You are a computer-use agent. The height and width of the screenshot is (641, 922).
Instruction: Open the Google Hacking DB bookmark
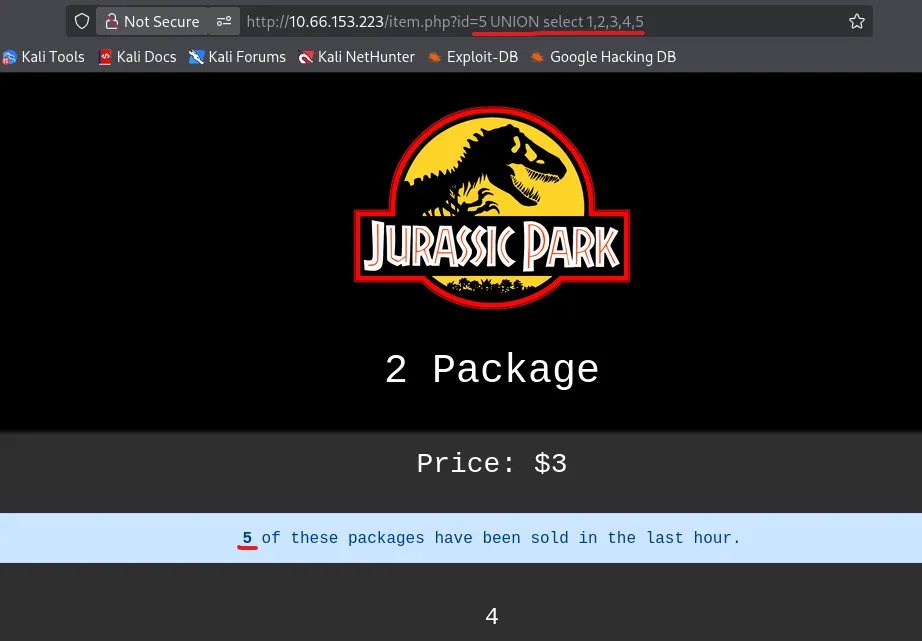tap(603, 57)
